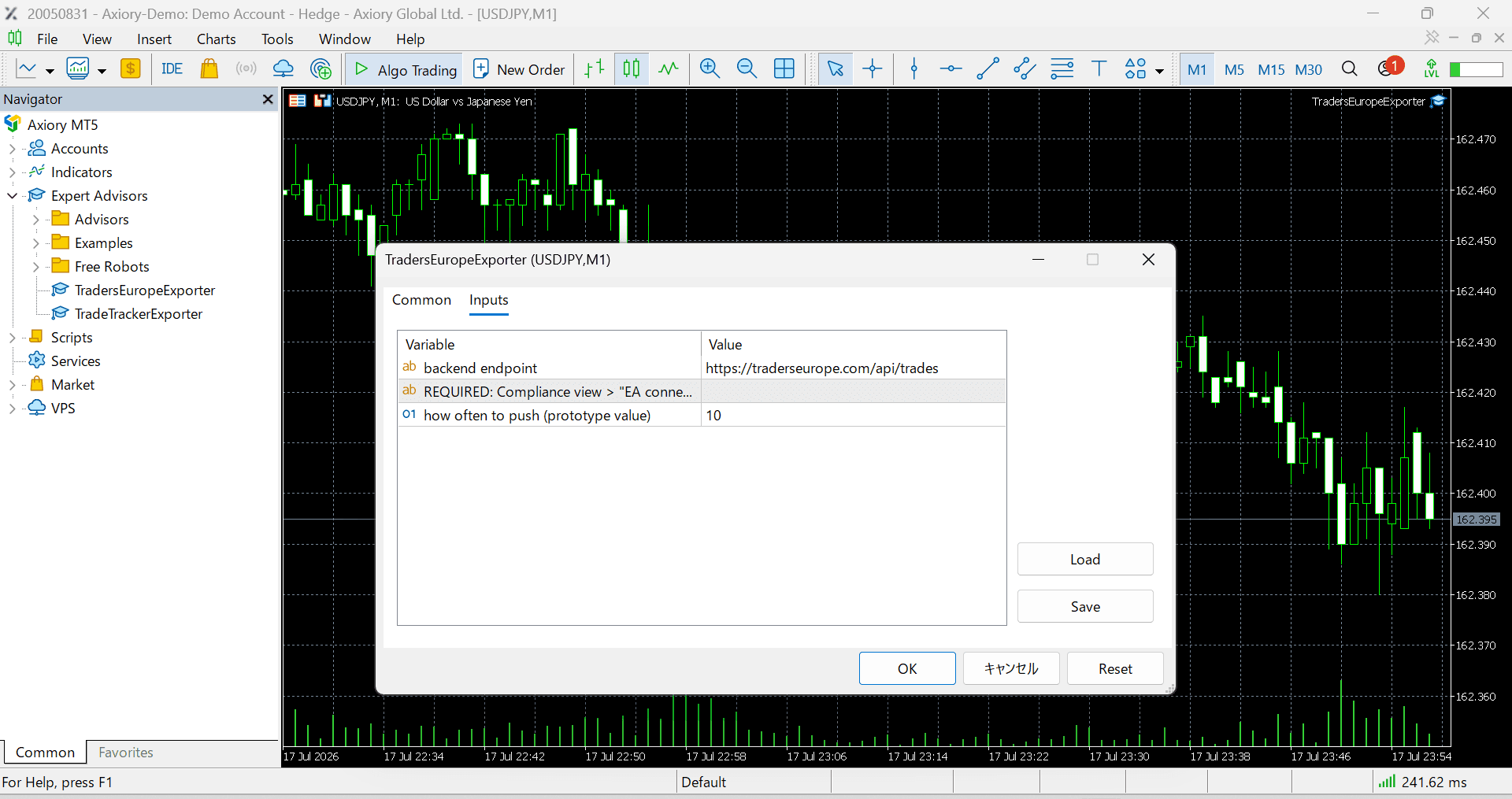The width and height of the screenshot is (1512, 799).
Task: Edit the backend endpoint URL value
Action: [854, 368]
